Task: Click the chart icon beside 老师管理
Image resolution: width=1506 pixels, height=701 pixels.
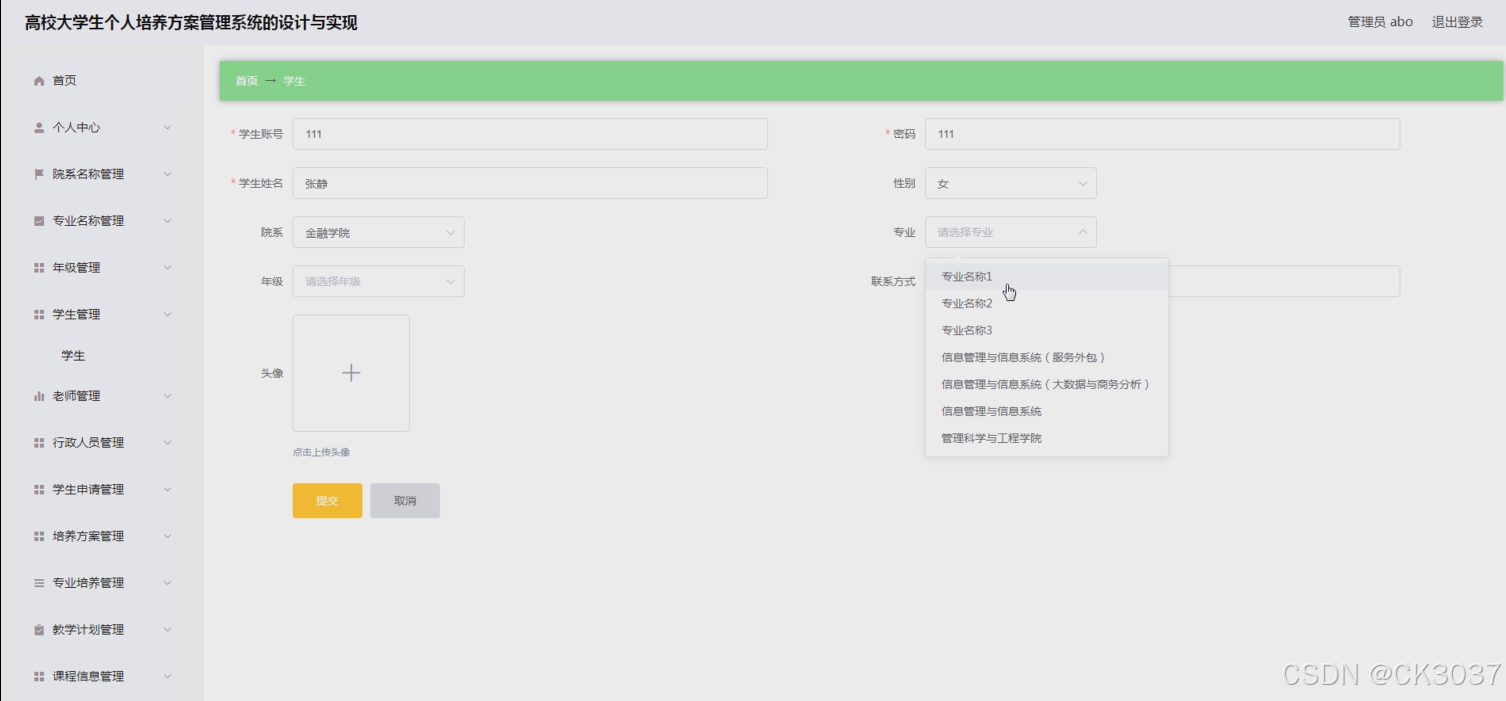Action: pos(37,395)
